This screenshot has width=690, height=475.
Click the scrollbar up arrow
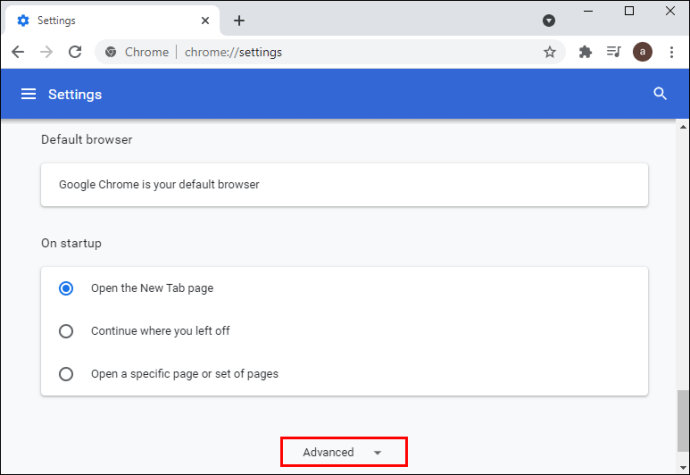click(x=683, y=127)
